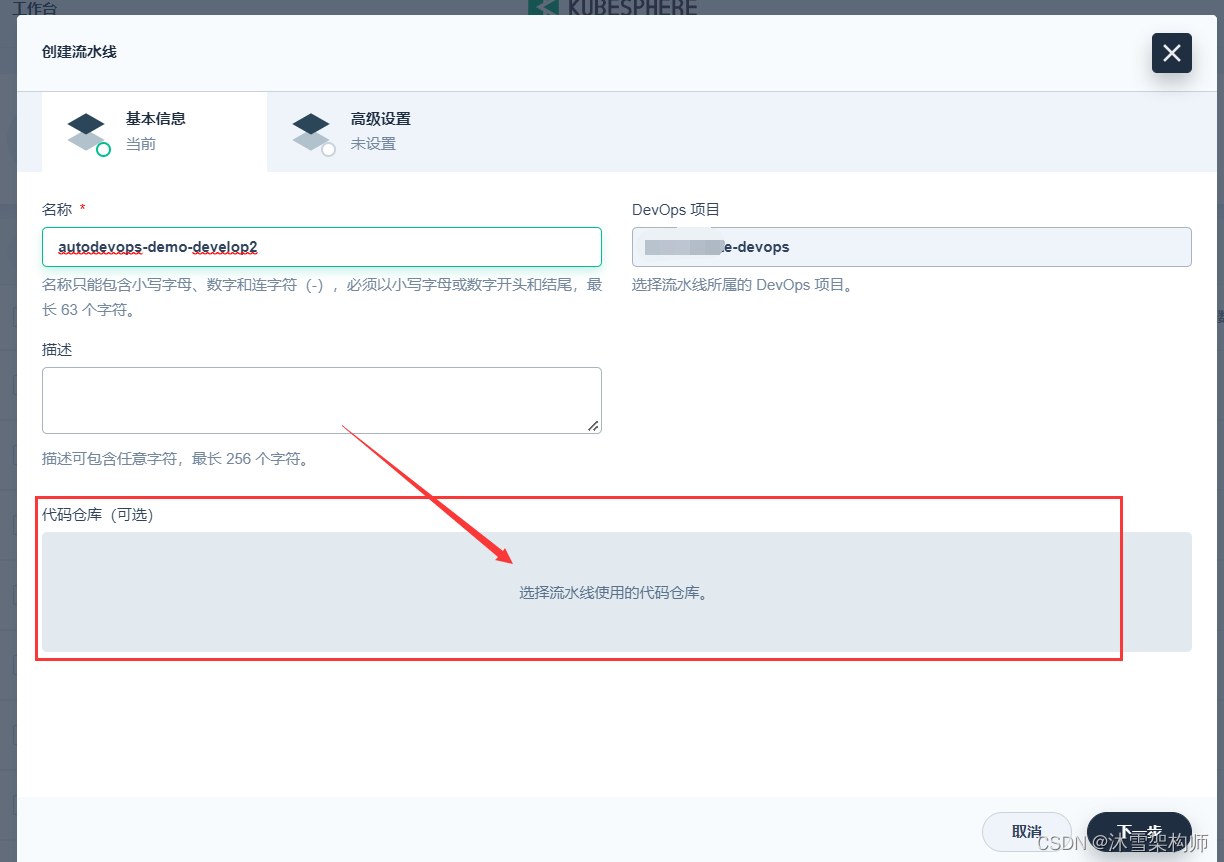Focus the 名称 input with autodevops-demo-develop2

tap(322, 247)
